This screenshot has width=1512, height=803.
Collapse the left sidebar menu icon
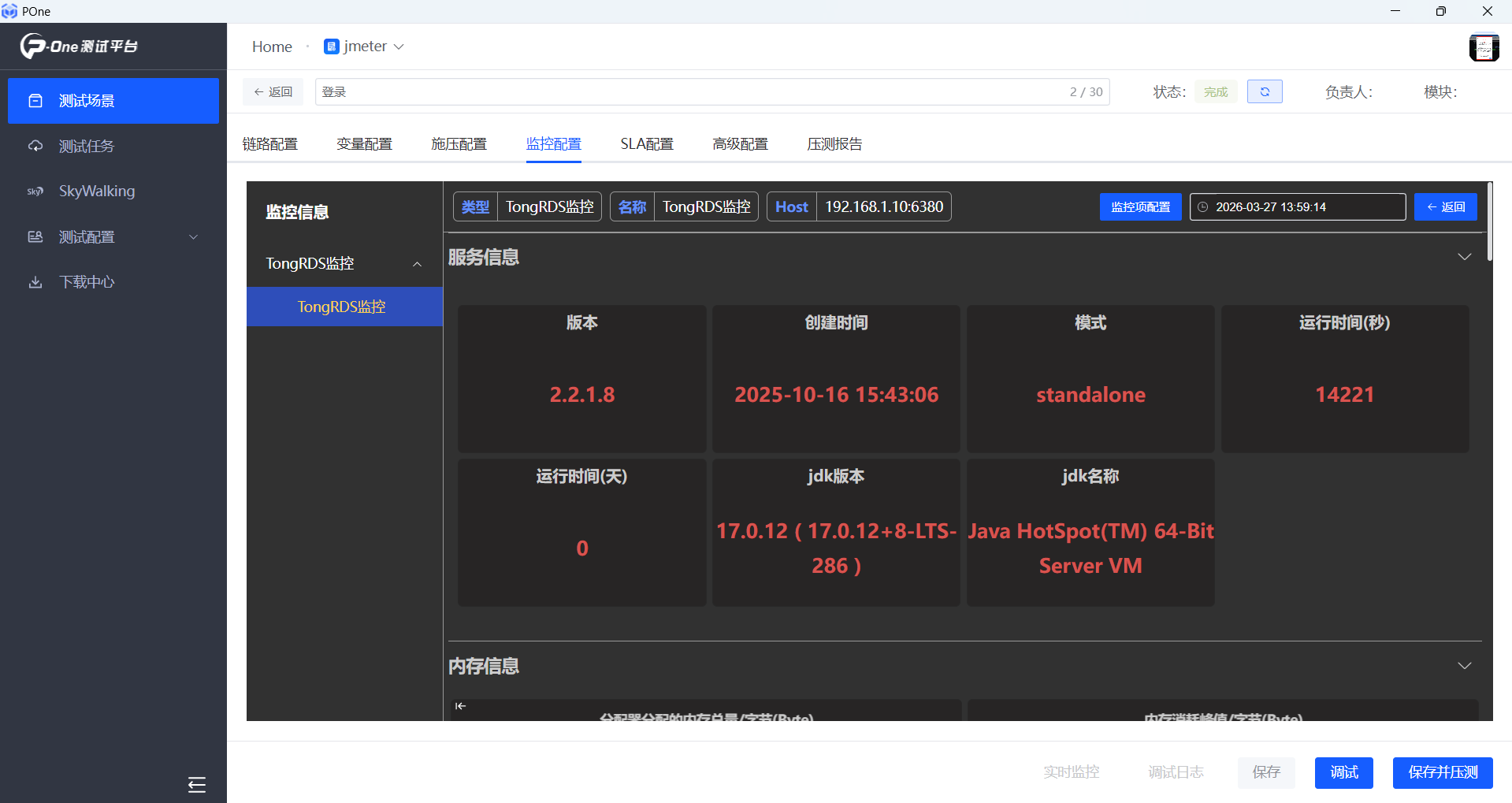196,784
